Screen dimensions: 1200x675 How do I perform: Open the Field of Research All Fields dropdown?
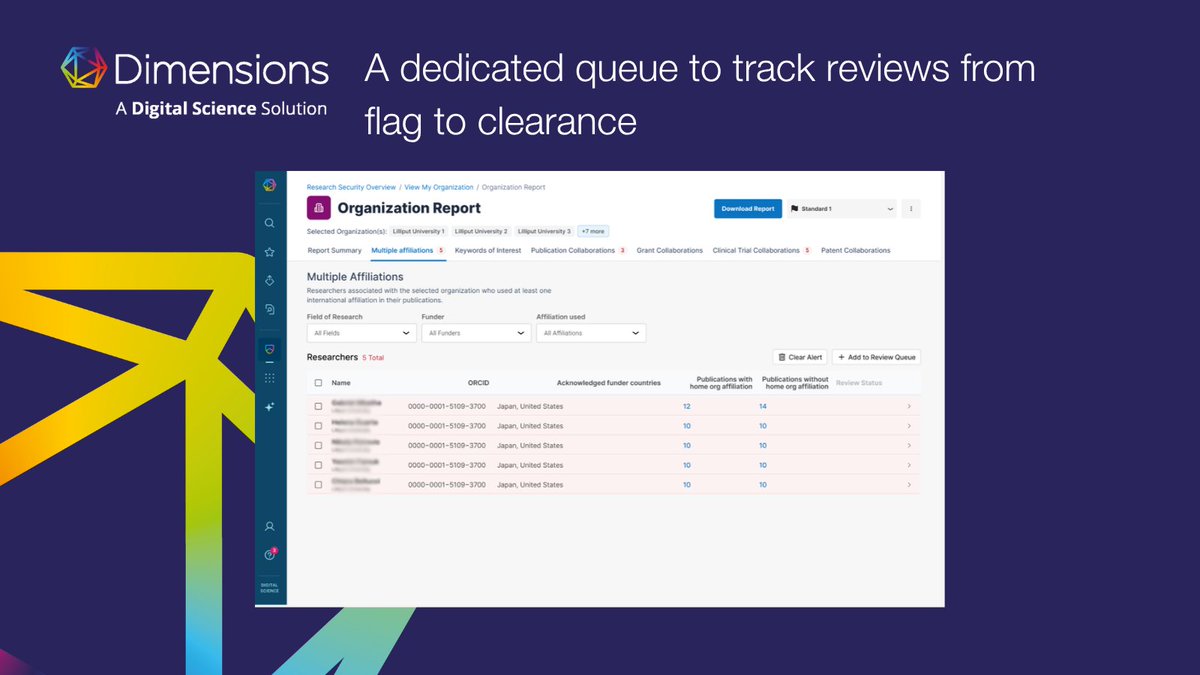361,333
